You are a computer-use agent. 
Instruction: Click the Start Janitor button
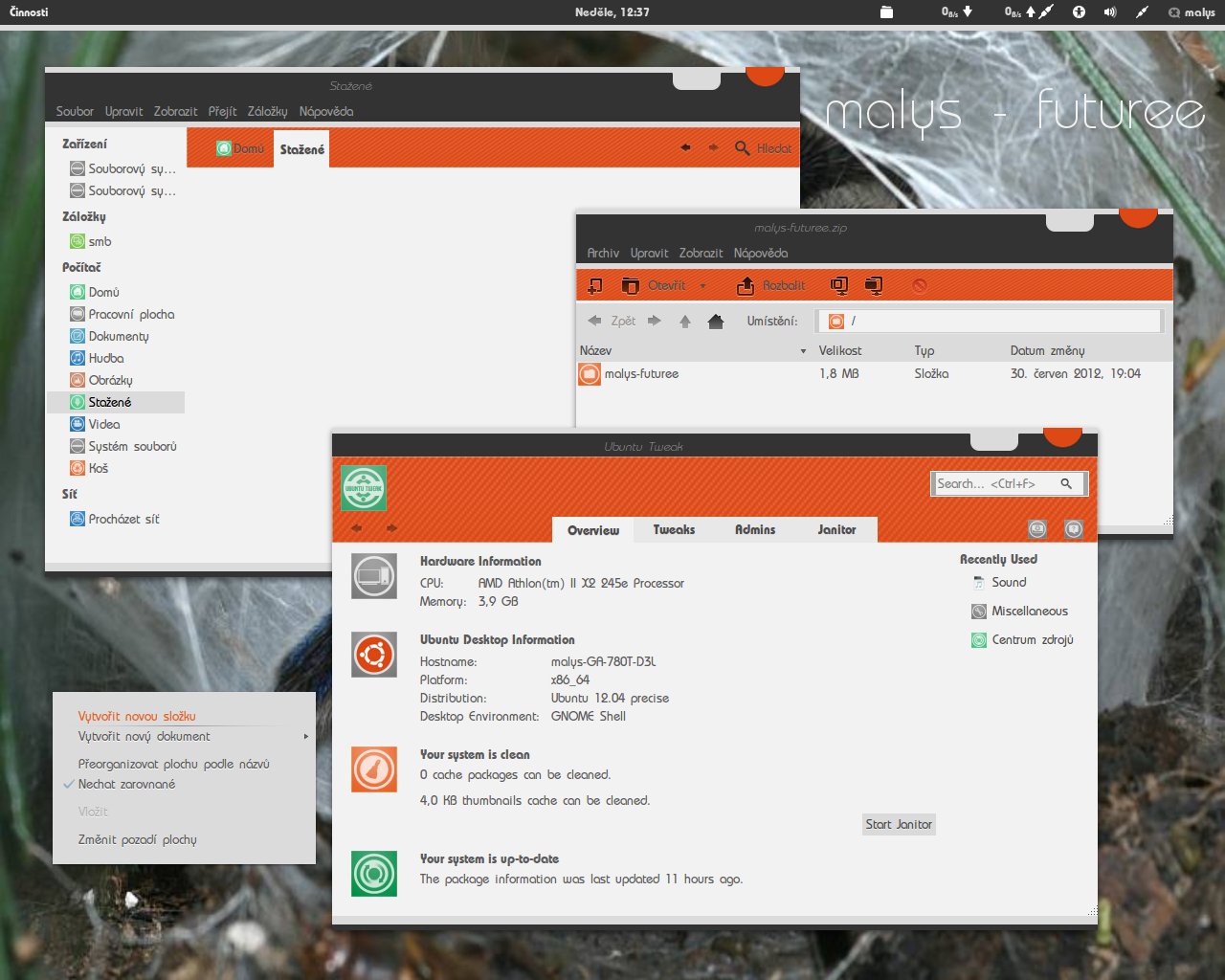click(x=899, y=824)
